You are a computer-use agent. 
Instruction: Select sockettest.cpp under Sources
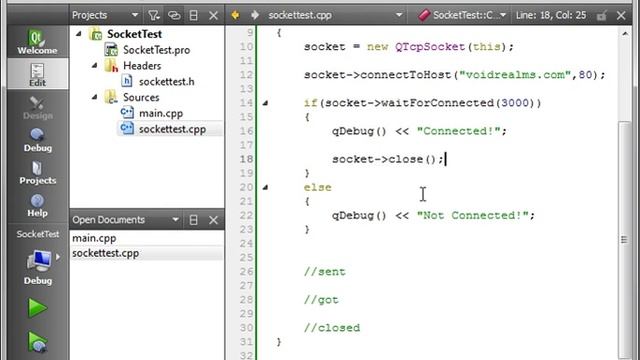(x=172, y=129)
